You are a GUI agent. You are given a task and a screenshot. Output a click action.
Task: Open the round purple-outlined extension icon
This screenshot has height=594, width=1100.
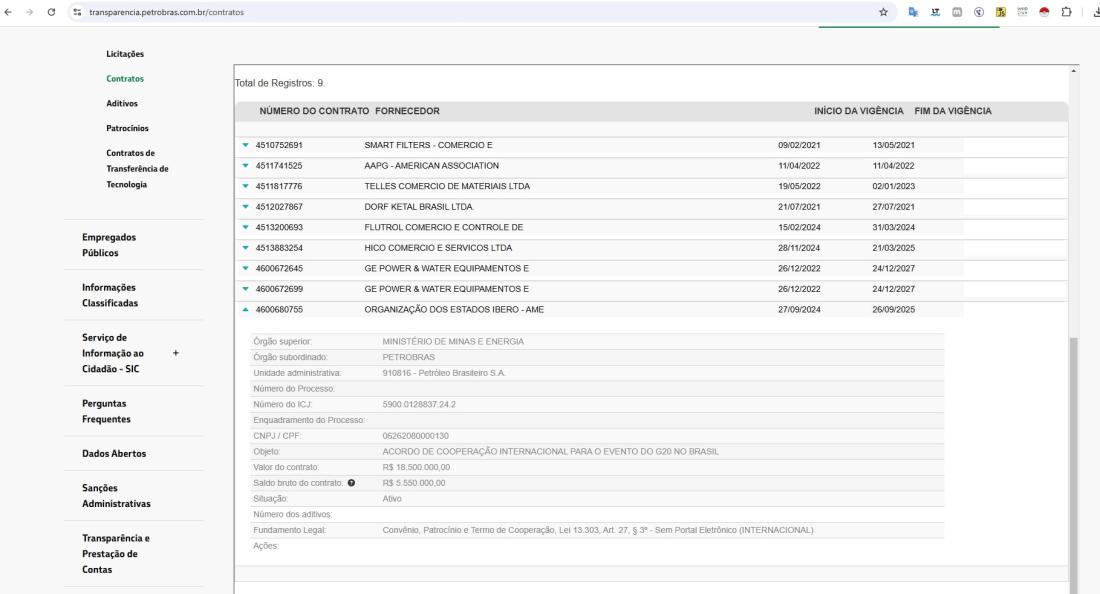click(x=979, y=12)
